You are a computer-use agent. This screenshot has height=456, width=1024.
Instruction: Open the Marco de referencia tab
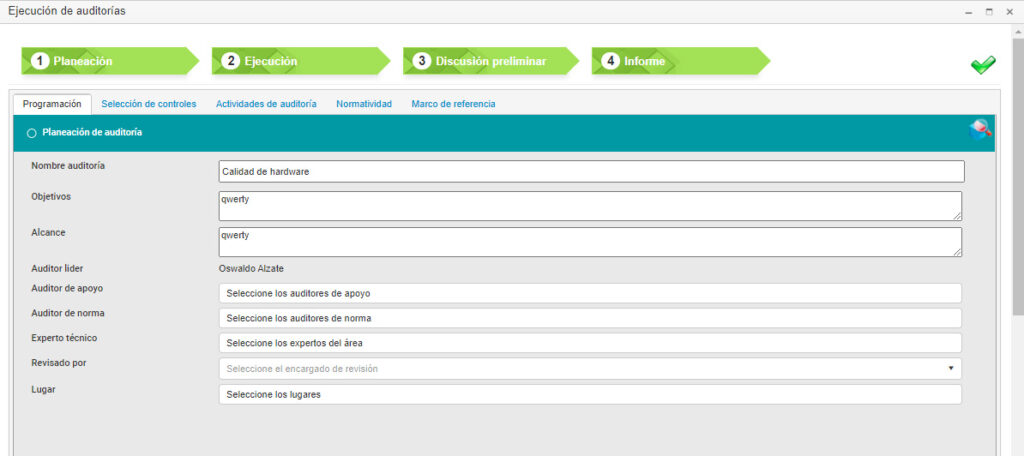pyautogui.click(x=453, y=104)
